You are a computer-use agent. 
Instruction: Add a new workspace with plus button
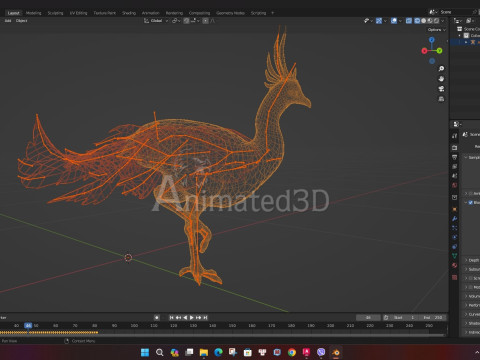[x=272, y=13]
